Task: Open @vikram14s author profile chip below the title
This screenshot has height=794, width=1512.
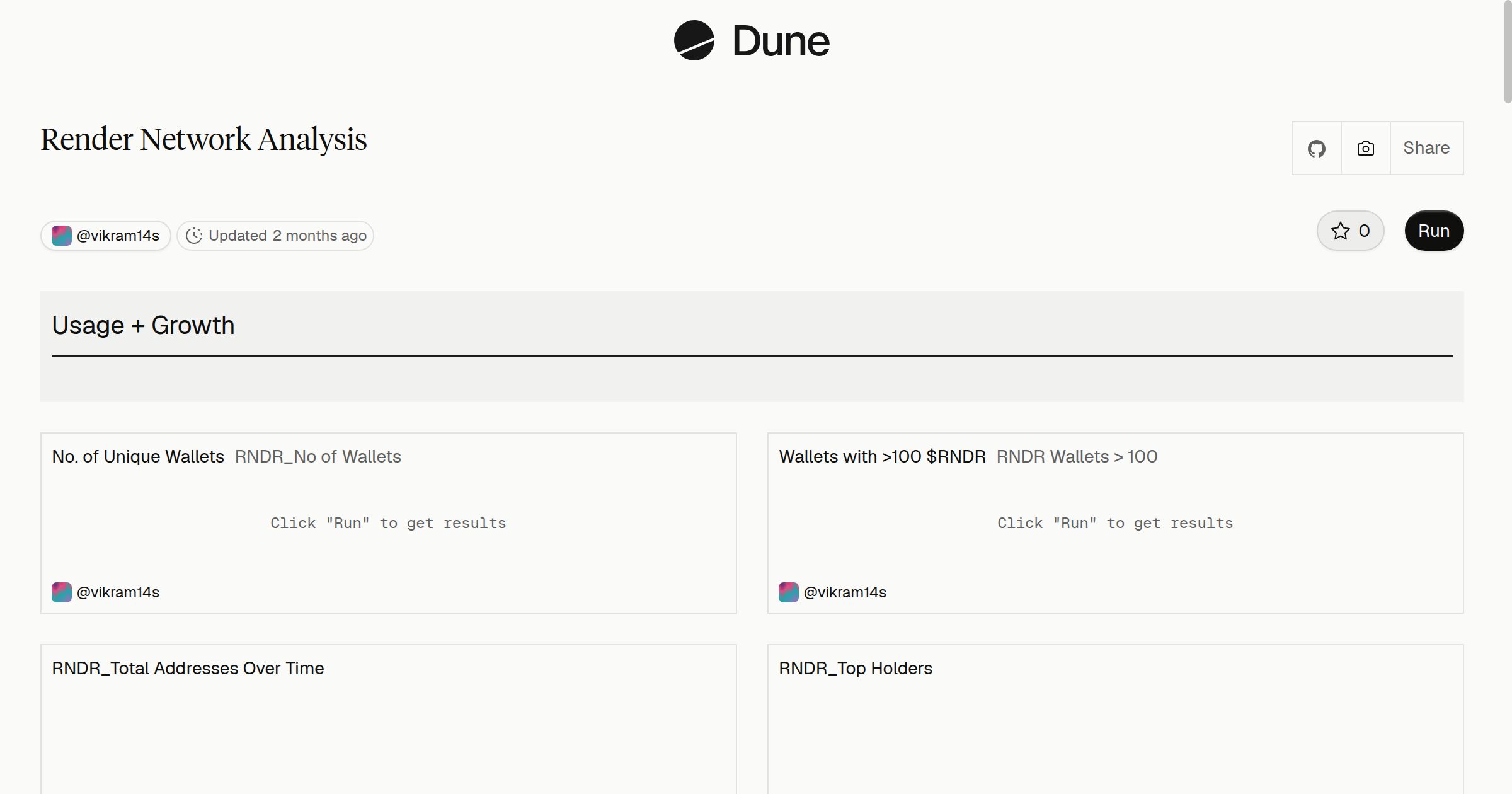Action: tap(106, 236)
